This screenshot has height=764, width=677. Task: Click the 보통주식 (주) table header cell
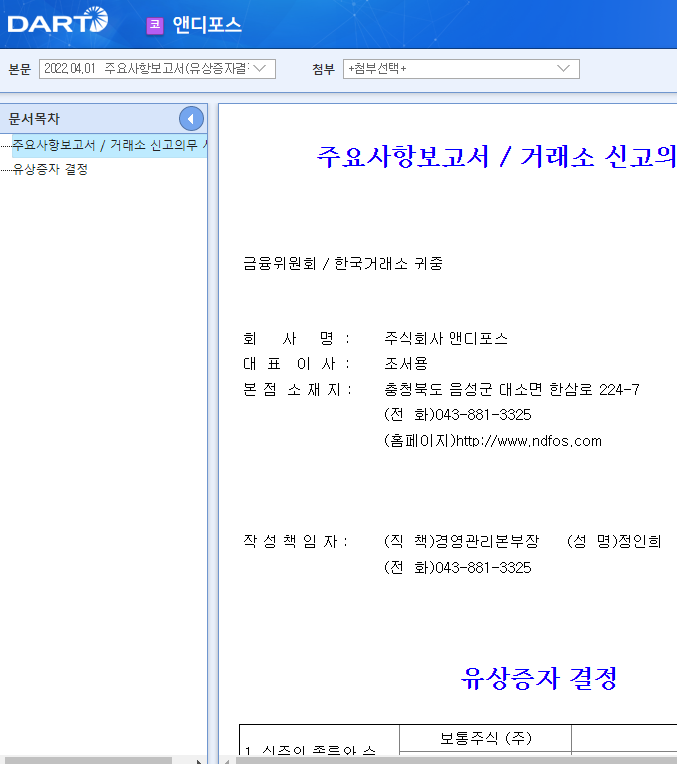485,738
